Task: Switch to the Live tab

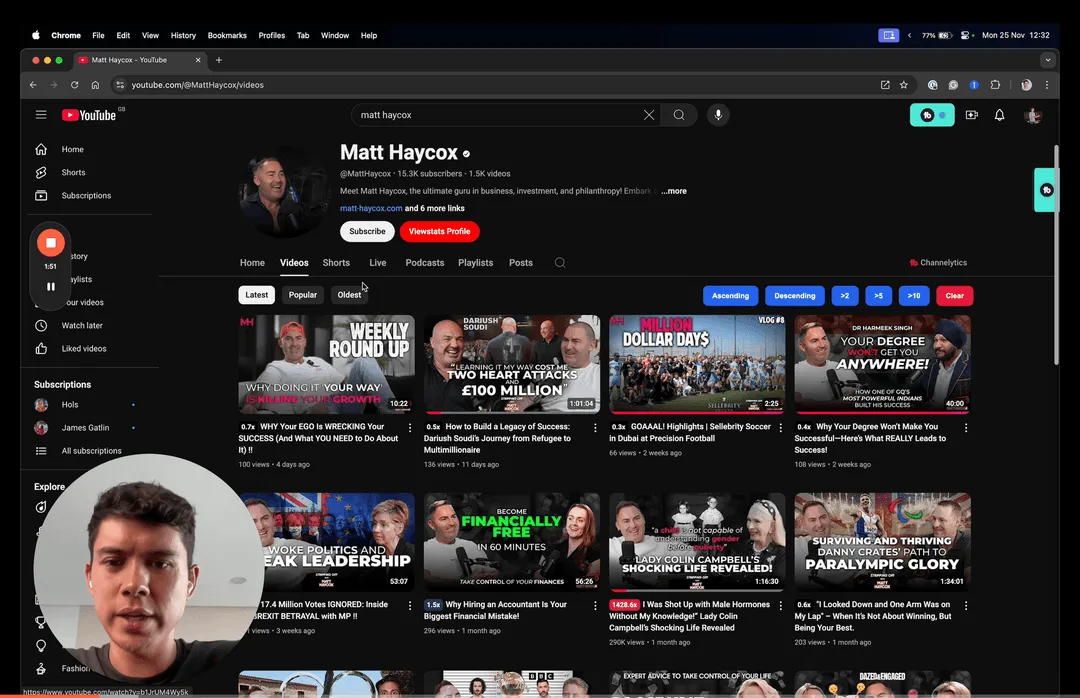Action: (x=377, y=263)
